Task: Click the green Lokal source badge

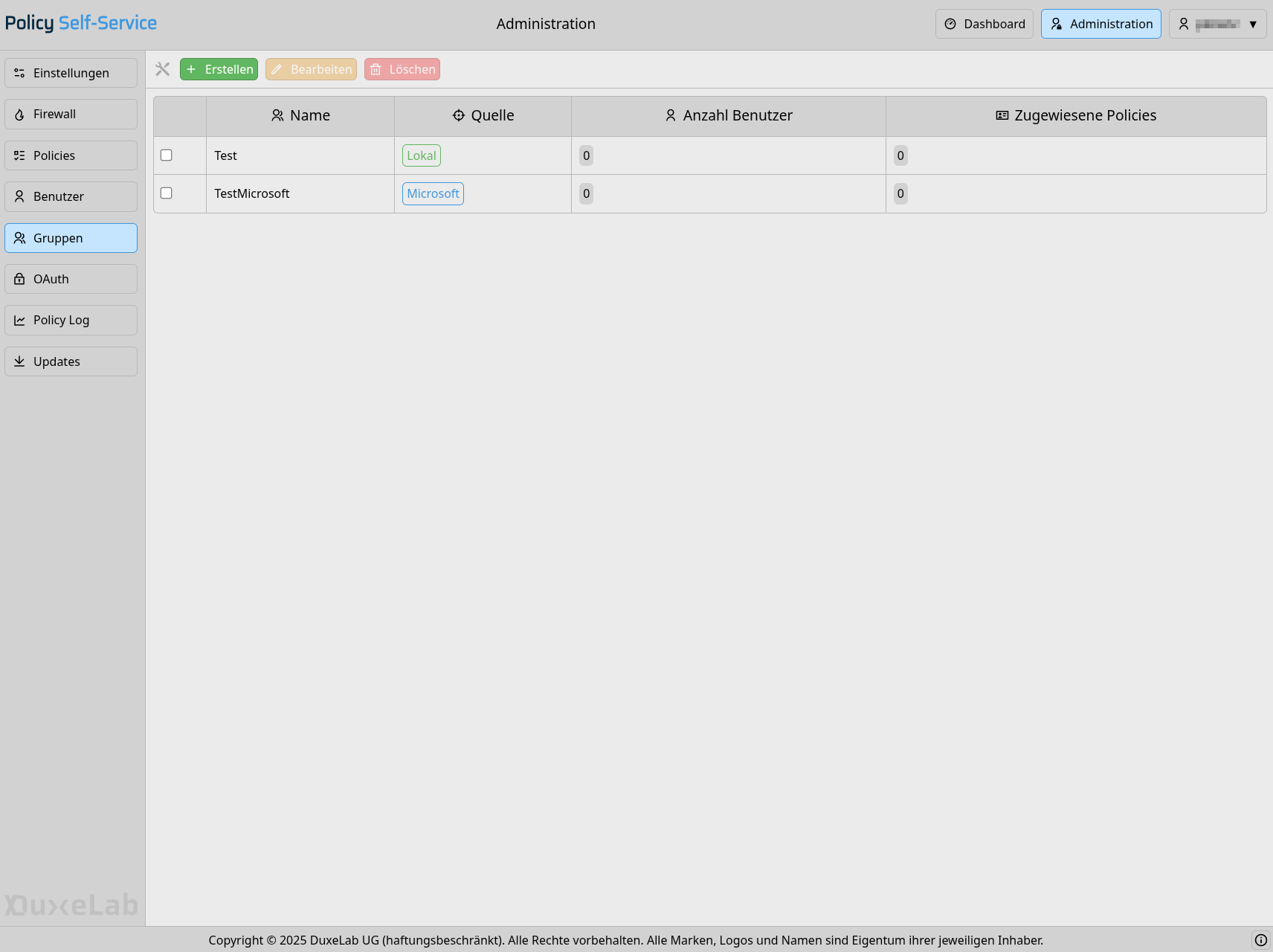Action: pyautogui.click(x=421, y=156)
